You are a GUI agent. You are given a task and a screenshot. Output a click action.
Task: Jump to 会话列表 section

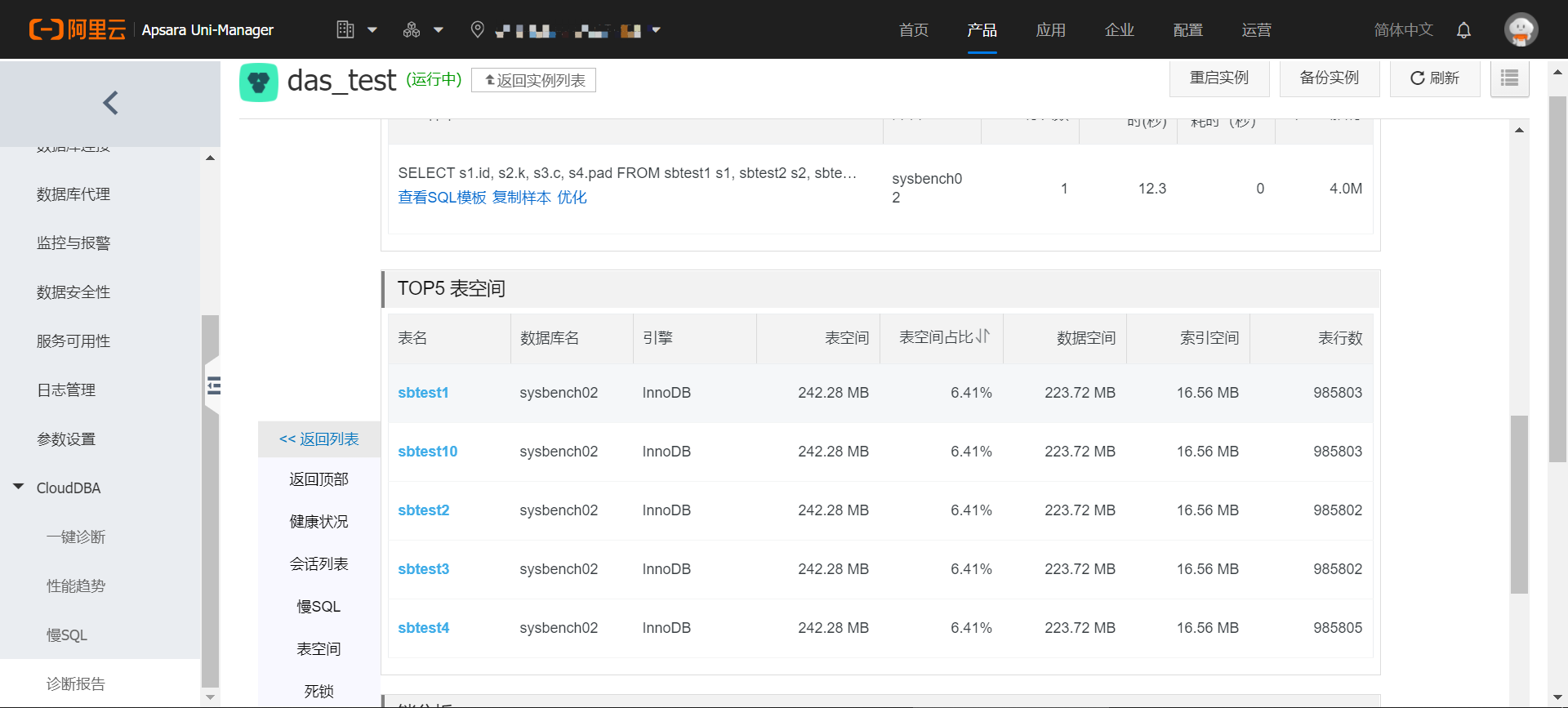point(319,564)
